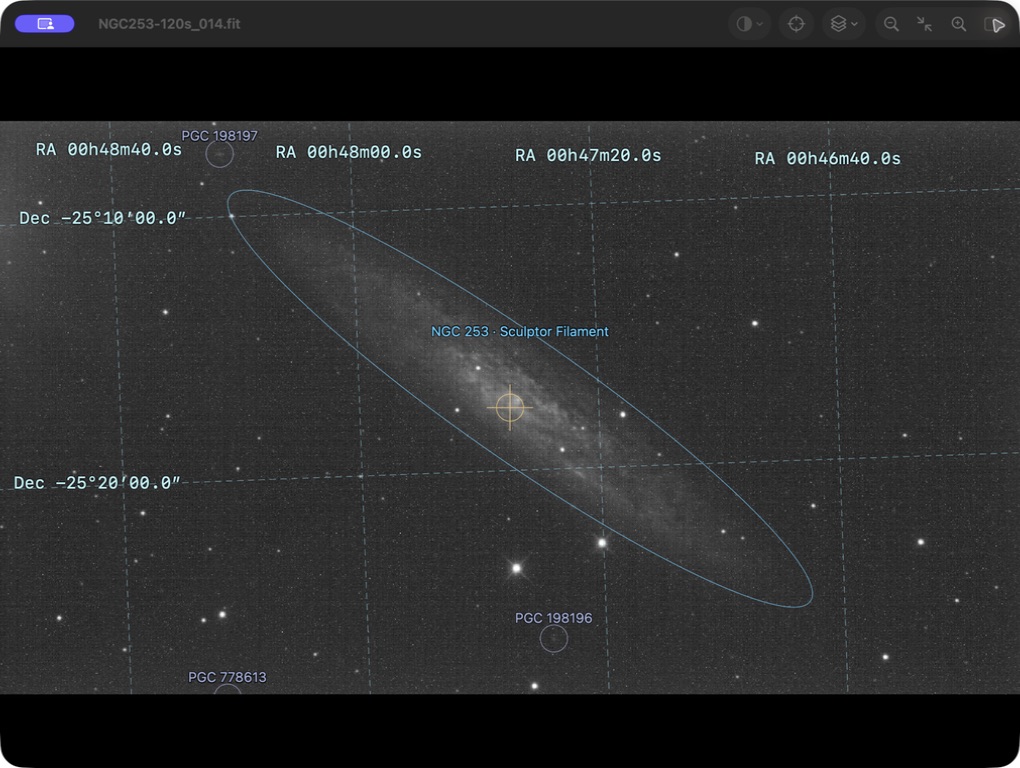Click the PGC 778613 annotation label
The image size is (1020, 768).
point(227,677)
